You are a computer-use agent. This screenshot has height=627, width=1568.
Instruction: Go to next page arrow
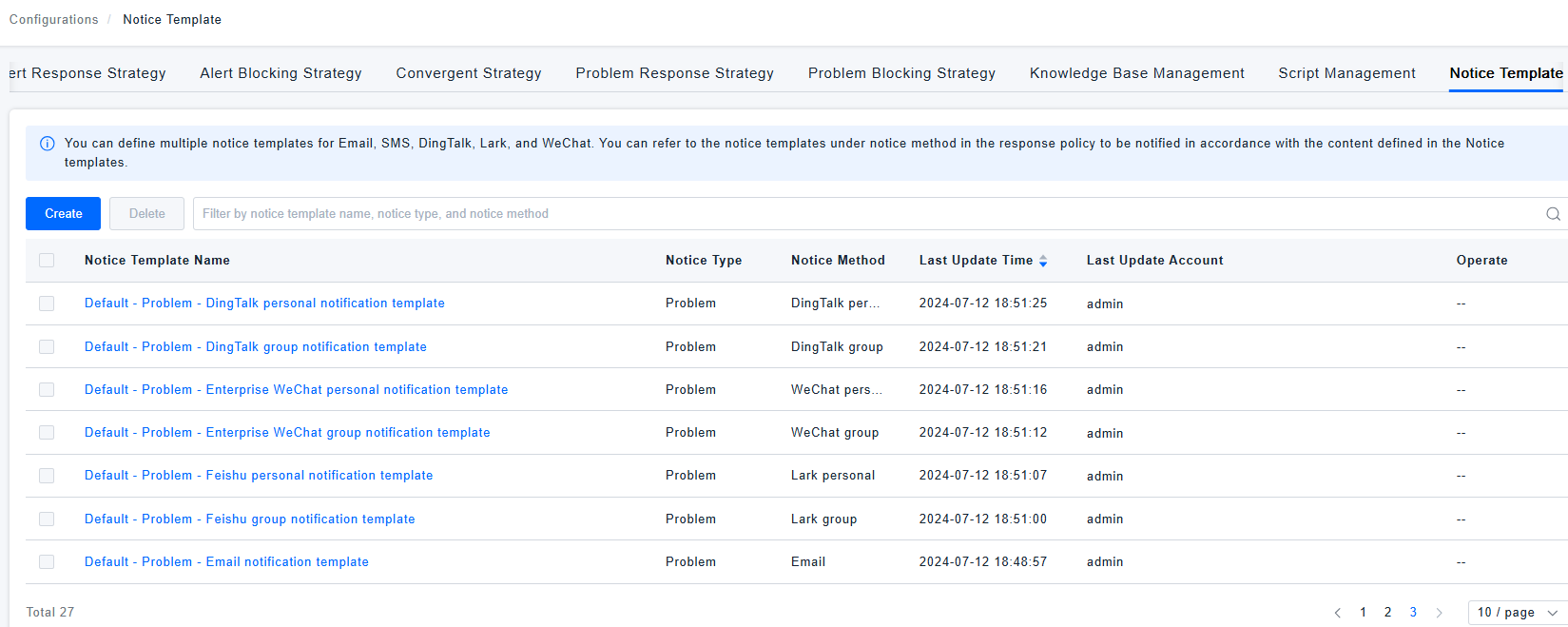pos(1439,613)
